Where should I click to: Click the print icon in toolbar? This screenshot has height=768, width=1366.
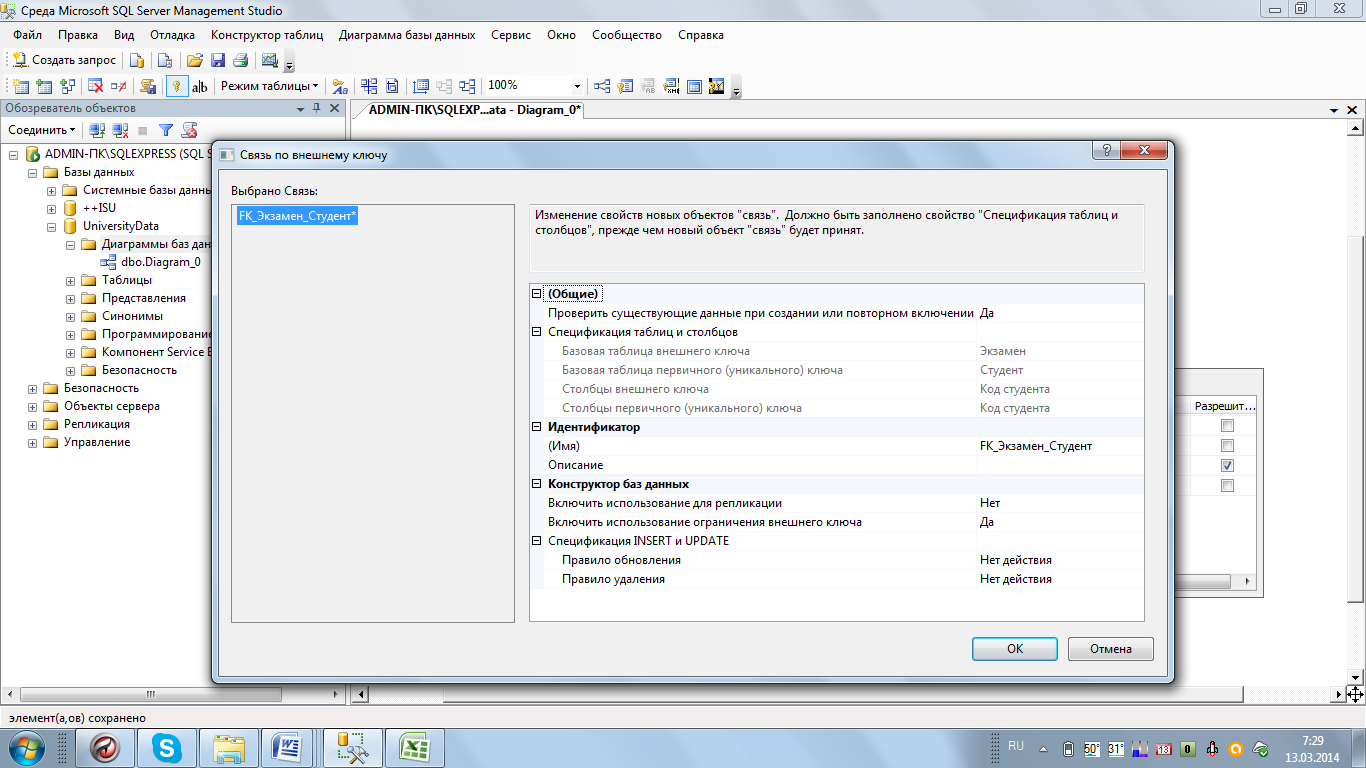pyautogui.click(x=240, y=60)
